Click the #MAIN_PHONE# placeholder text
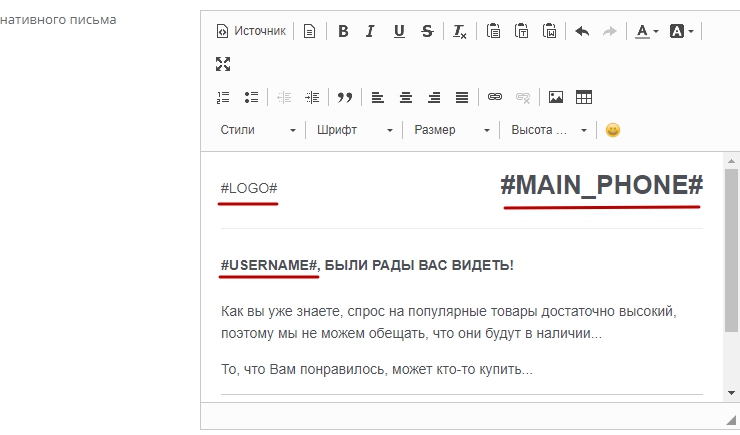The width and height of the screenshot is (740, 435). [x=601, y=185]
